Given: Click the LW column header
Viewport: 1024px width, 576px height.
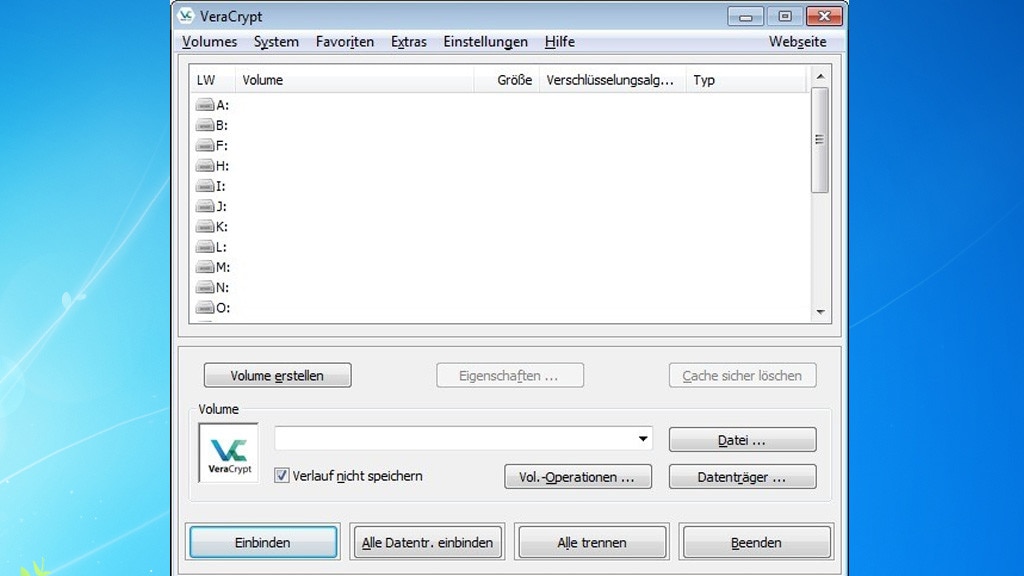Looking at the screenshot, I should click(212, 80).
